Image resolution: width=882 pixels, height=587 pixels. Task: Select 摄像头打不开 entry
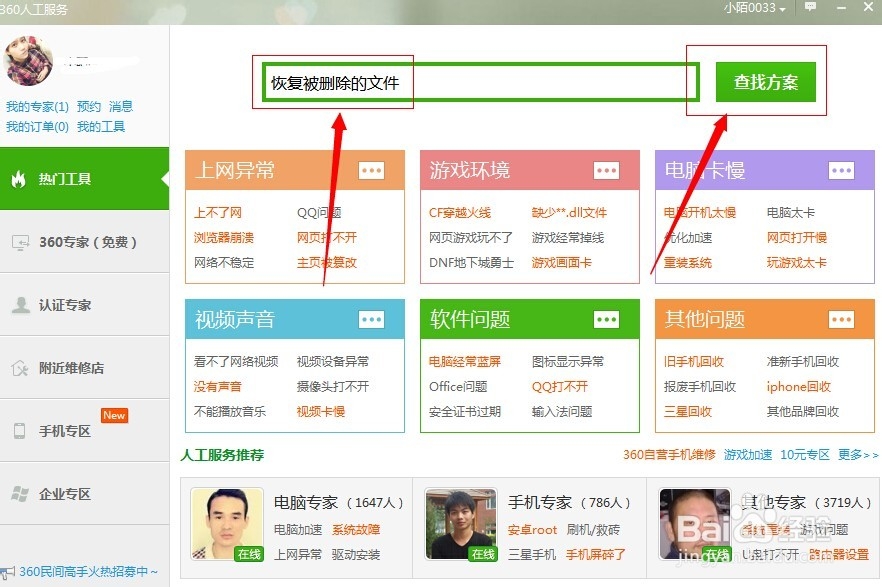coord(332,386)
